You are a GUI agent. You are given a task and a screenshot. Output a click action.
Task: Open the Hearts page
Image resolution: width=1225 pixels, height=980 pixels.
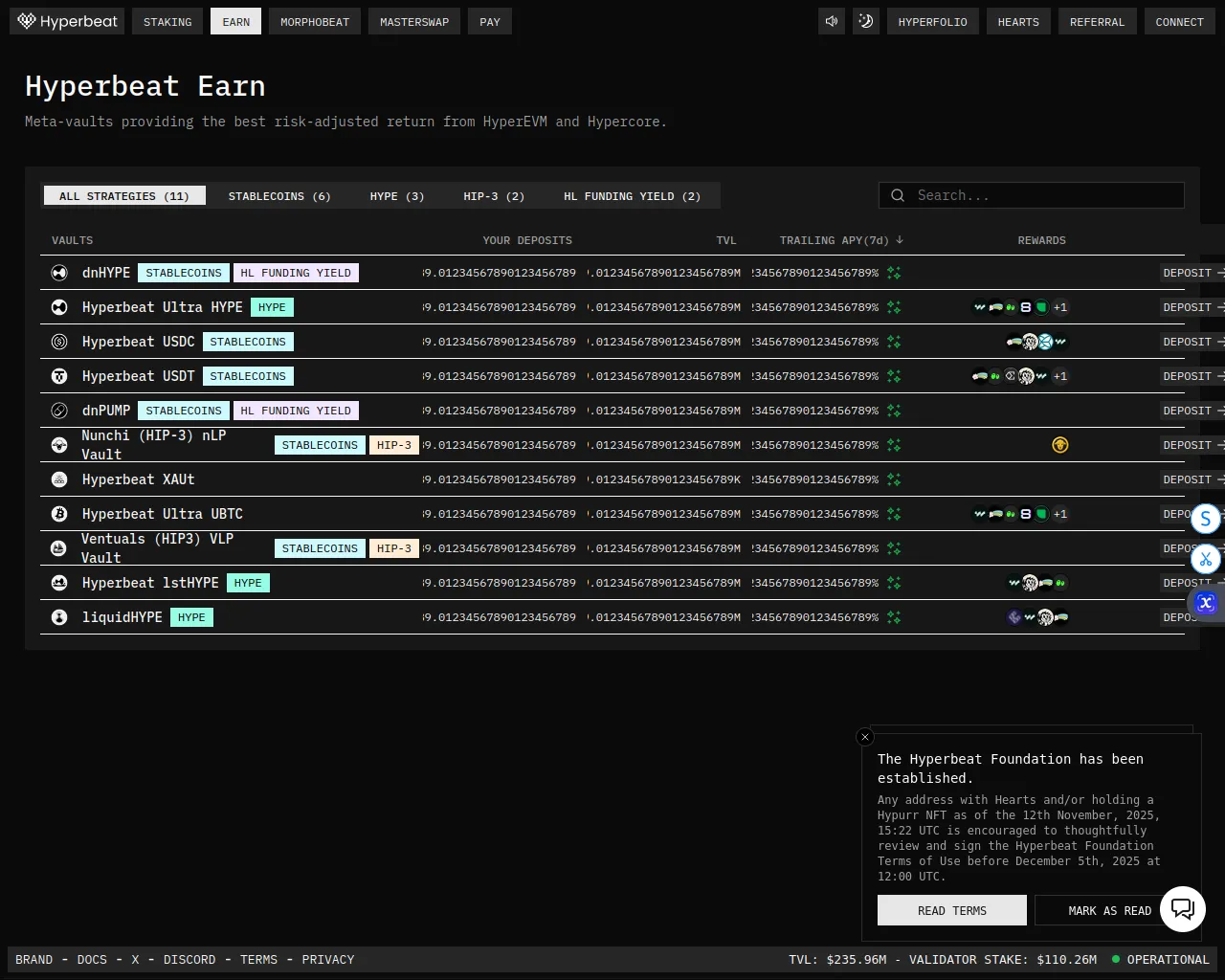tap(1018, 21)
